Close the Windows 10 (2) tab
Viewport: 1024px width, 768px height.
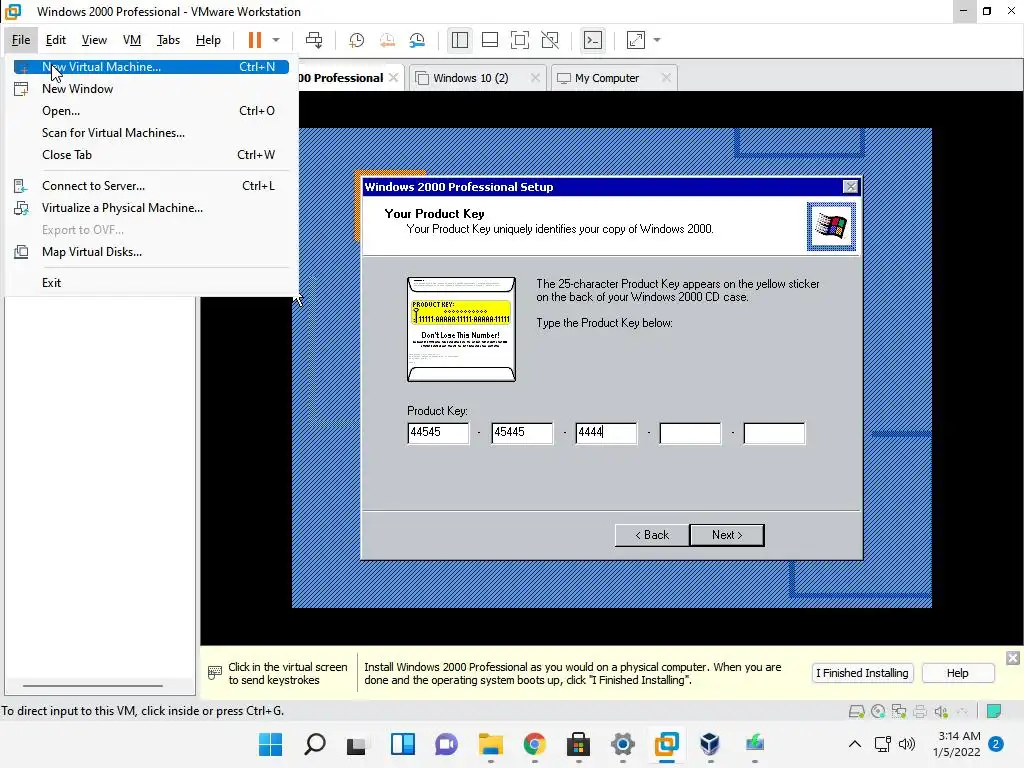coord(535,78)
